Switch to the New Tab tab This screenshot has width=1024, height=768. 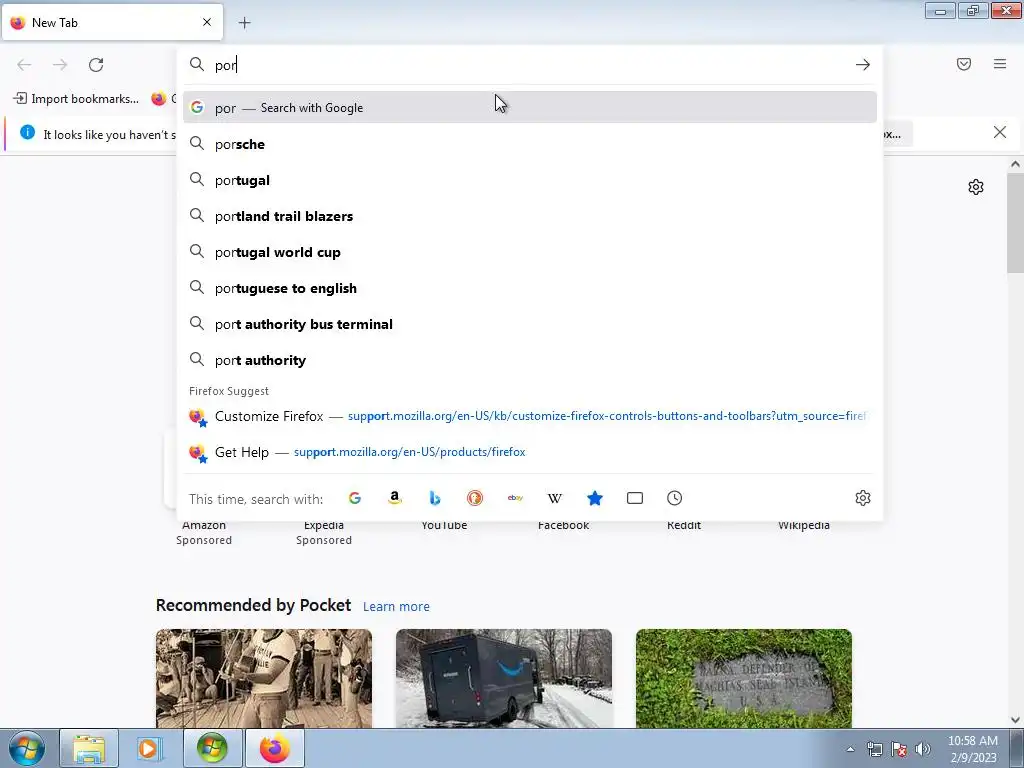[112, 22]
